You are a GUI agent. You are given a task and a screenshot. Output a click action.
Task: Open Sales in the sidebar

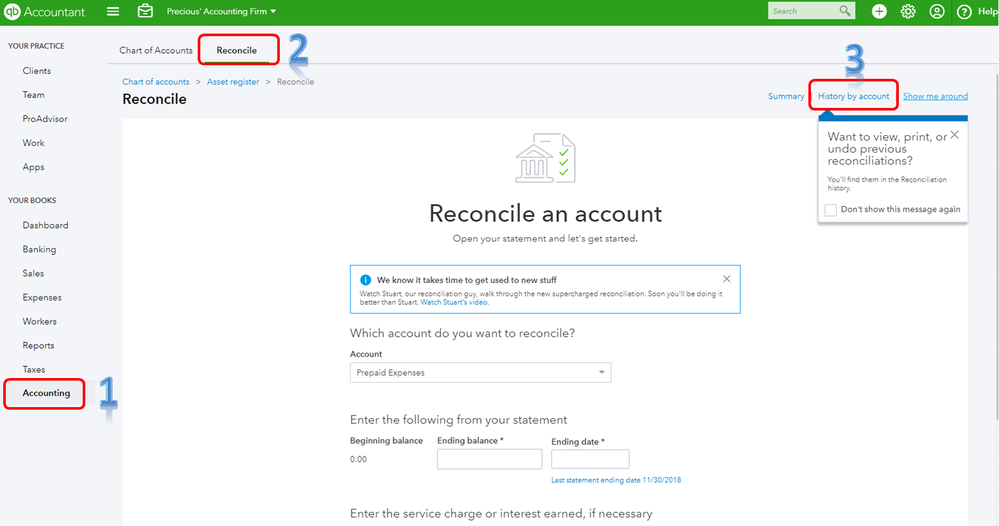pos(33,274)
